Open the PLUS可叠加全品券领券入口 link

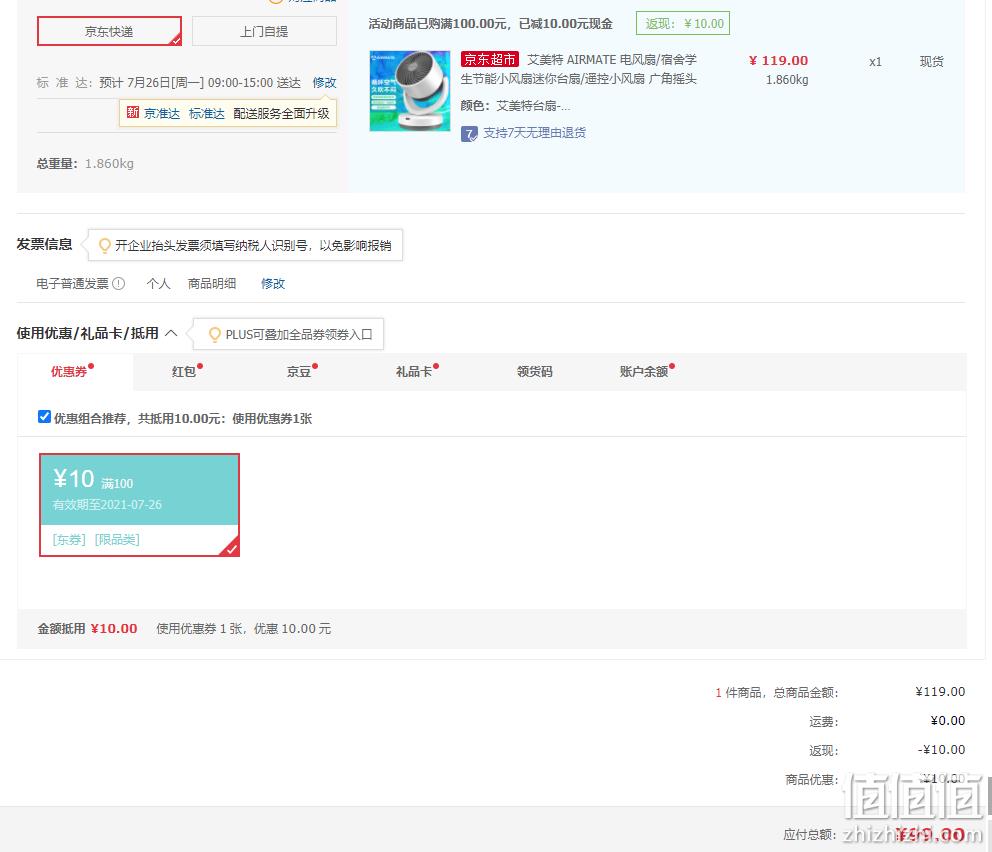click(x=299, y=335)
